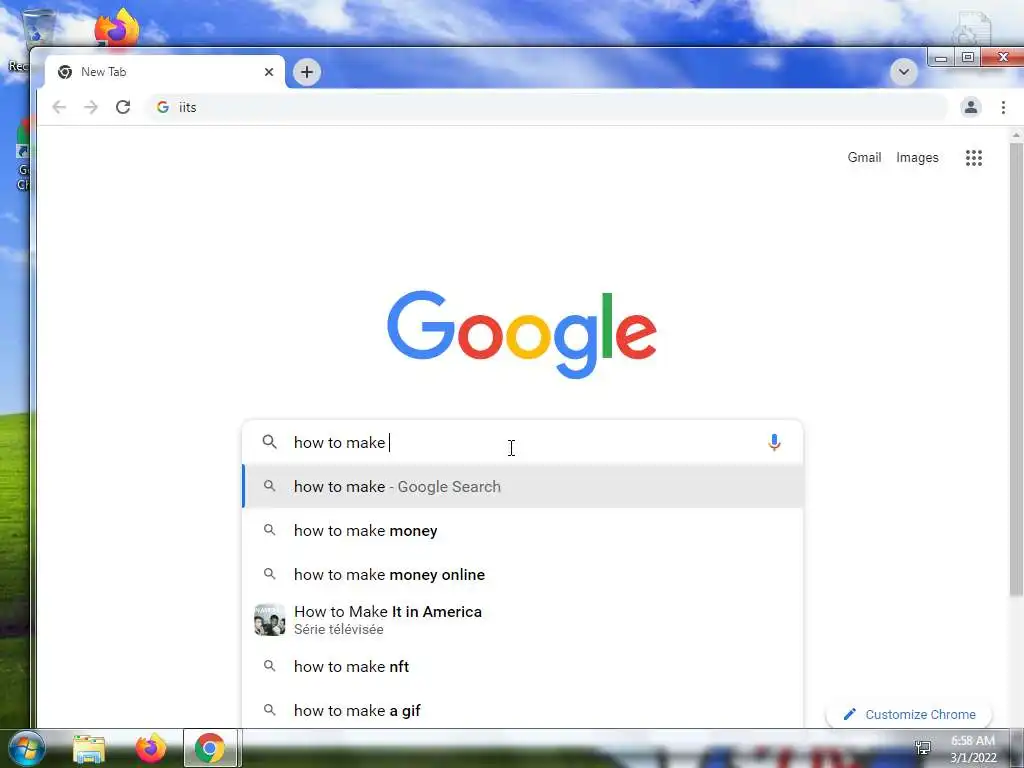Click the Chrome taskbar icon
The image size is (1024, 768).
(x=210, y=748)
